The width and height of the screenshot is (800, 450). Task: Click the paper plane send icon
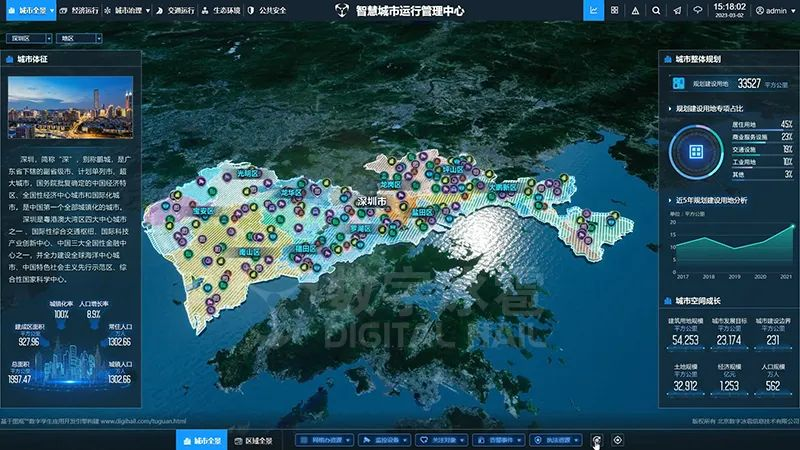click(x=678, y=10)
